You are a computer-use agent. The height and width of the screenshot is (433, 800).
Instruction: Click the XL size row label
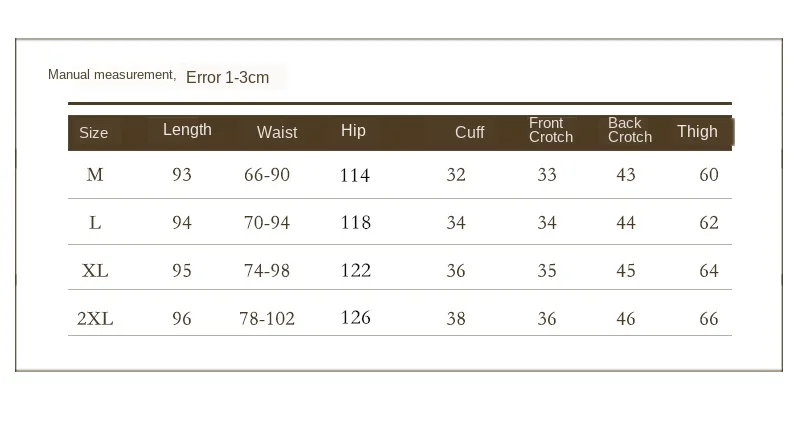95,271
